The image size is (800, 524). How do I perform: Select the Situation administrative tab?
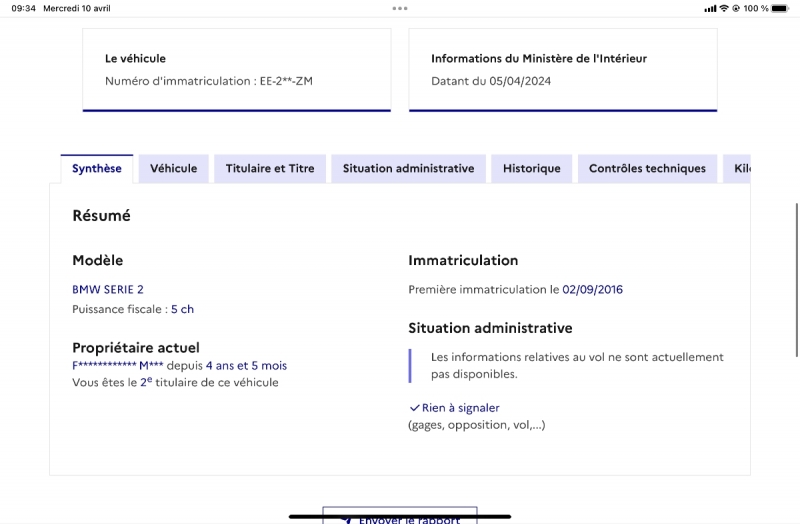tap(408, 168)
